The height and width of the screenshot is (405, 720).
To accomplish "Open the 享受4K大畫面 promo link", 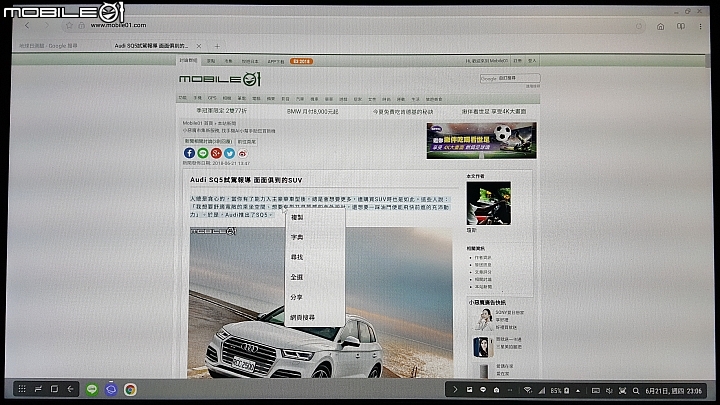I will [494, 112].
